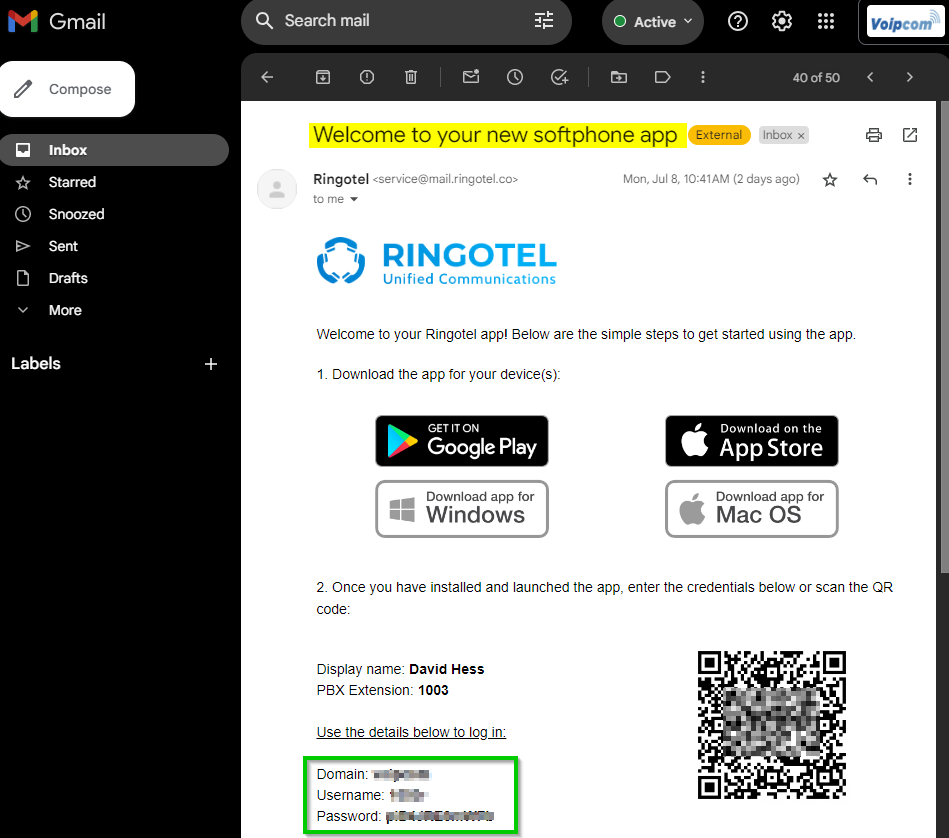This screenshot has height=838, width=949.
Task: Open the Settings gear
Action: tap(781, 22)
